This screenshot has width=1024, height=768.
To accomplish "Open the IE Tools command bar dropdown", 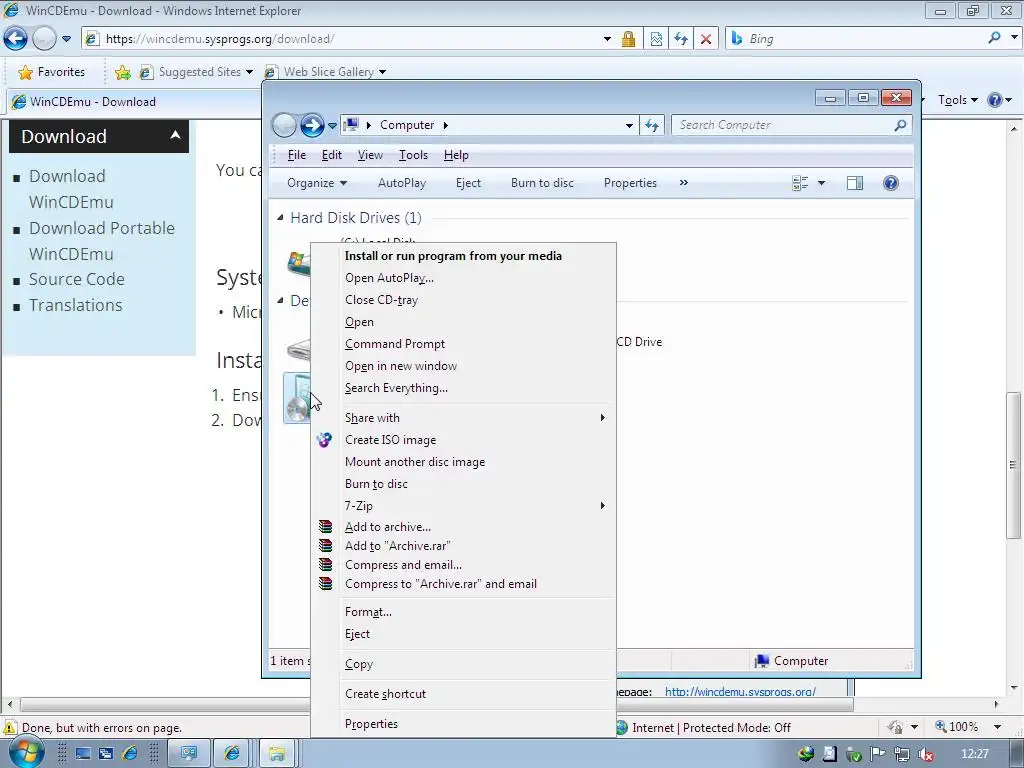I will coord(957,100).
